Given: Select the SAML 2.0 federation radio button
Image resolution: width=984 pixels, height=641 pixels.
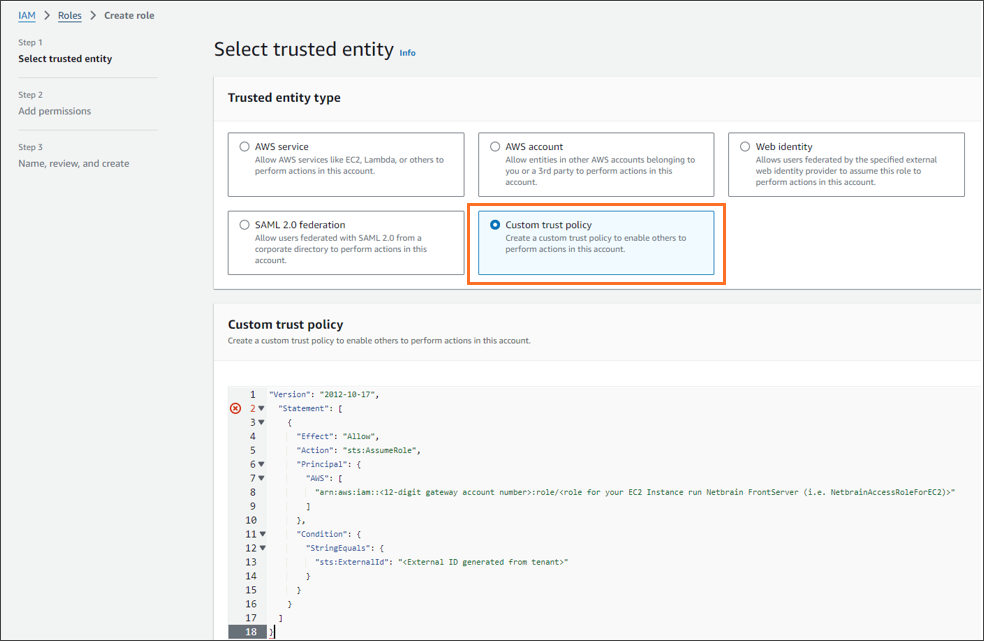Looking at the screenshot, I should tap(244, 225).
